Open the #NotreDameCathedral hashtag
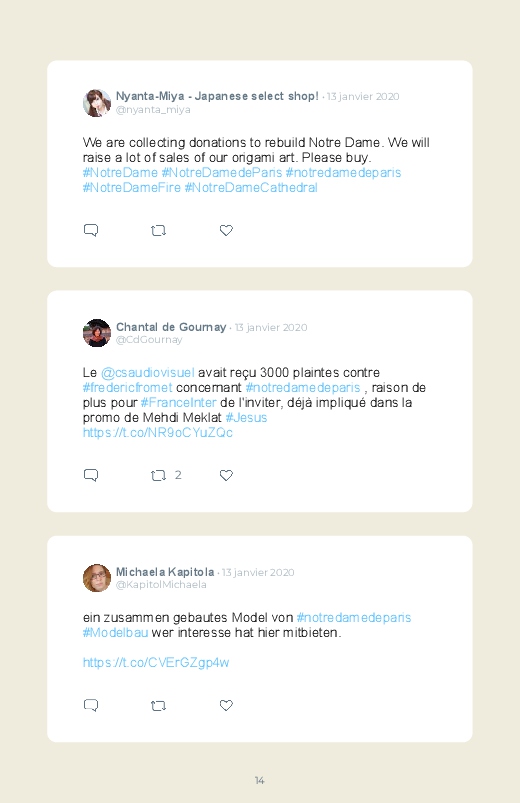This screenshot has height=803, width=520. 251,188
